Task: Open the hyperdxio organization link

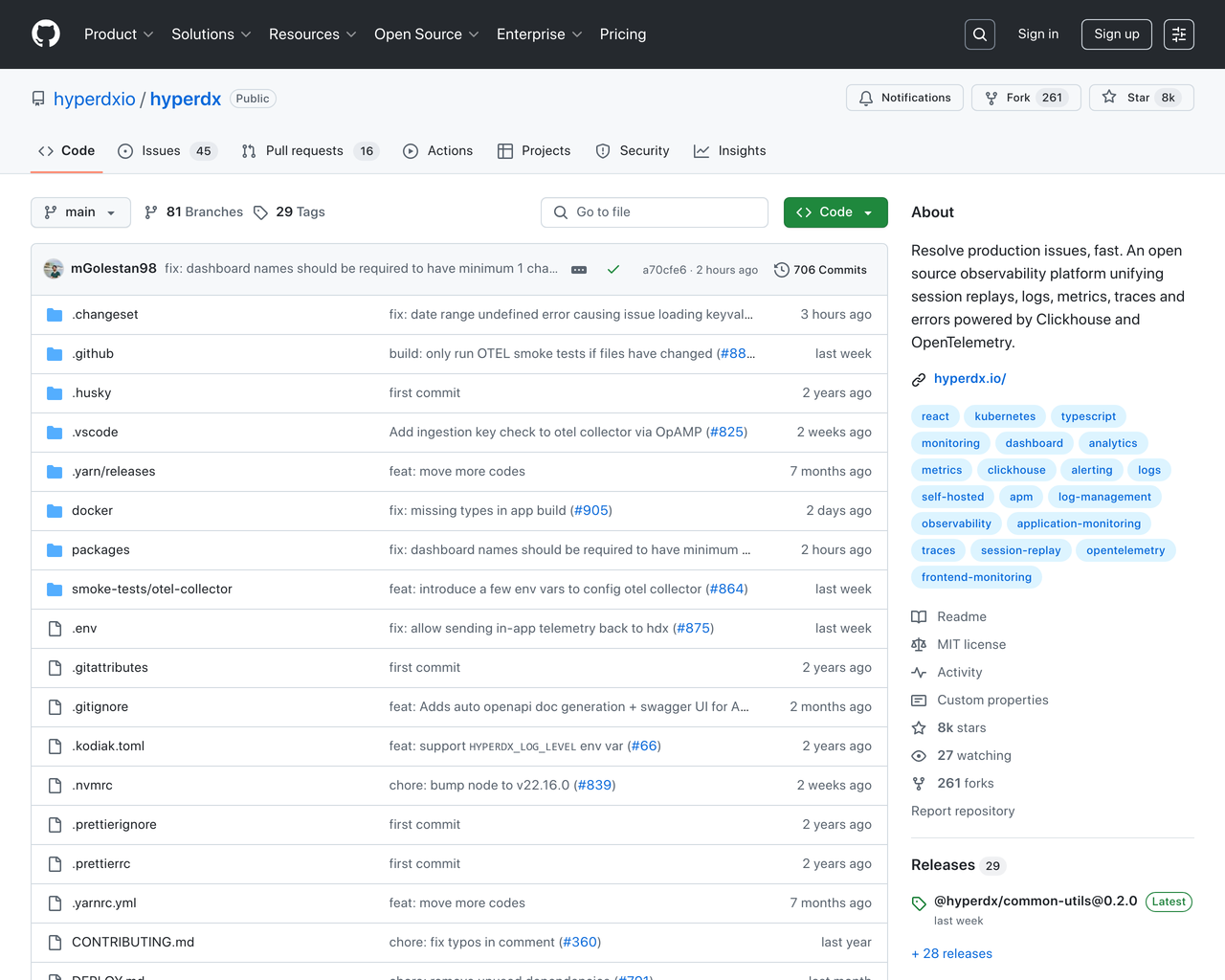Action: (x=95, y=99)
